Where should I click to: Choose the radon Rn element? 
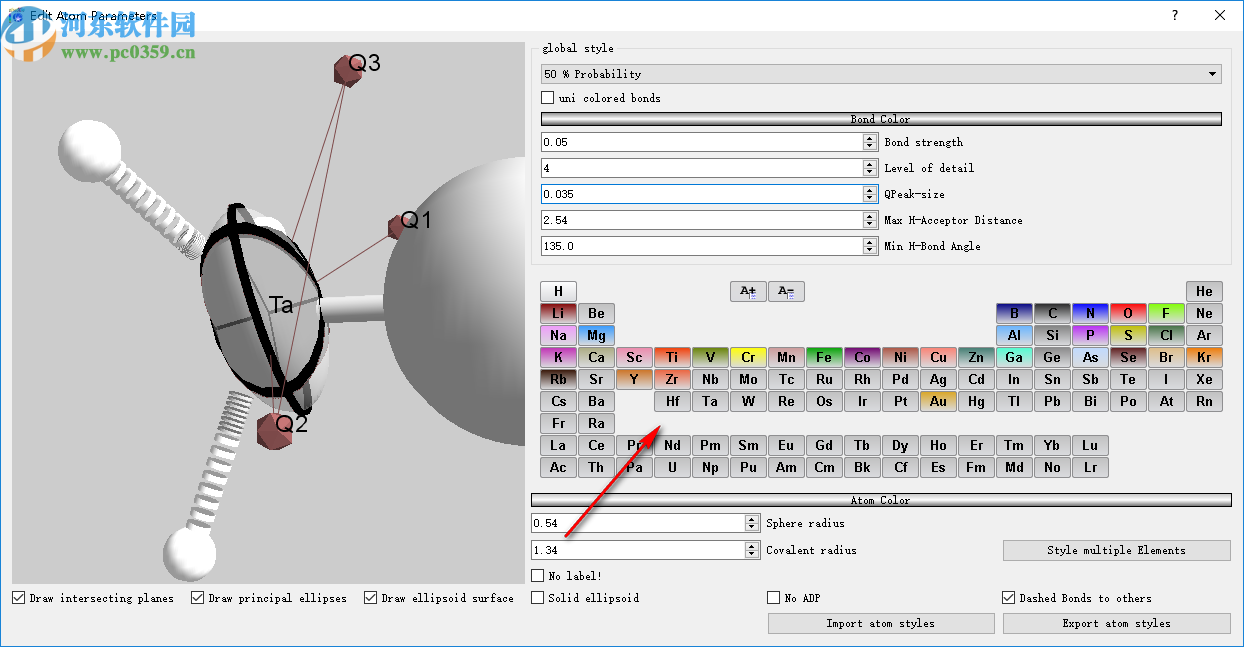tap(1204, 401)
